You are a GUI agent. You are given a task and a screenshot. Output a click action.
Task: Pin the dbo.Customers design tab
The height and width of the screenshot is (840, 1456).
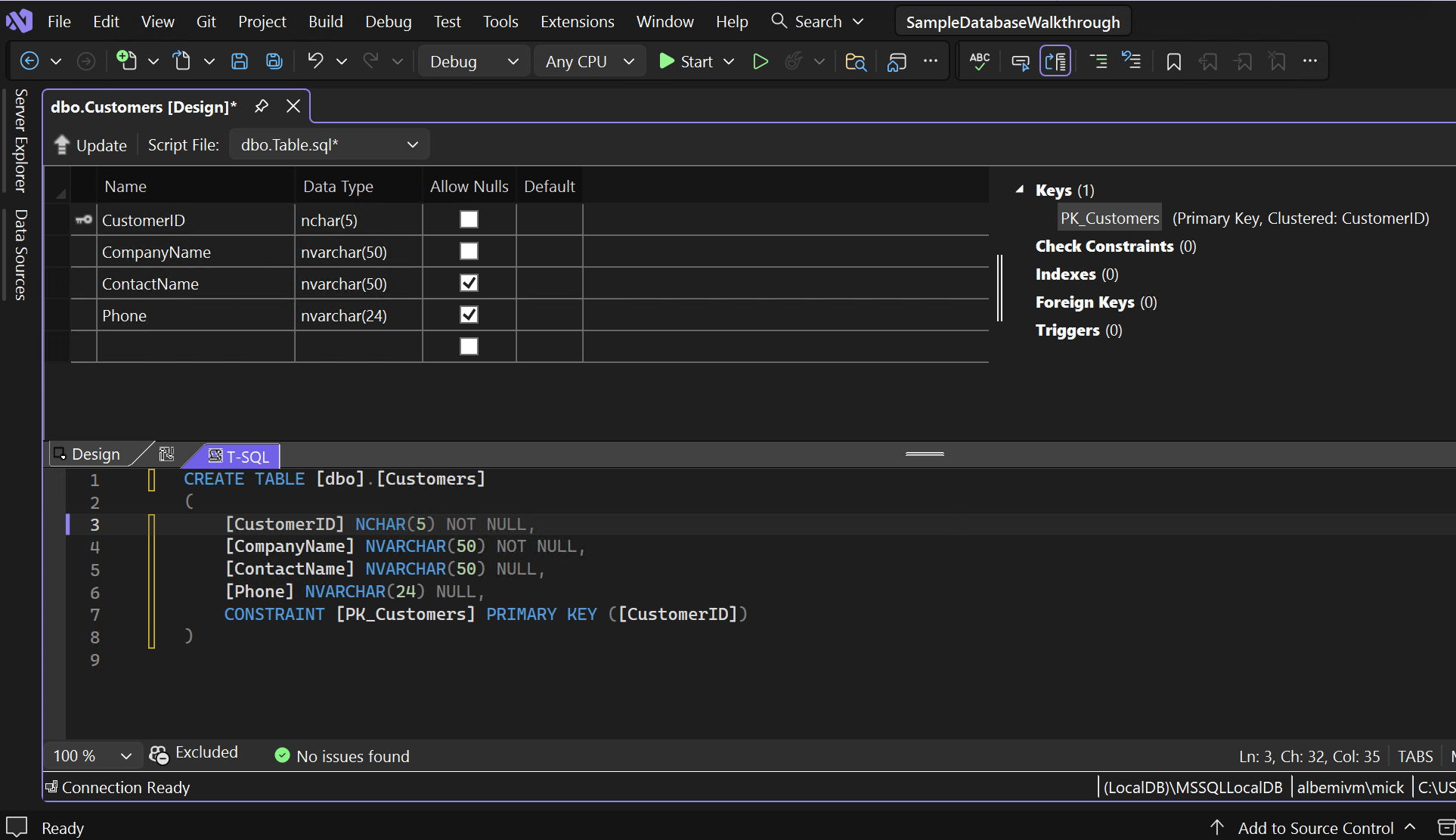coord(261,106)
